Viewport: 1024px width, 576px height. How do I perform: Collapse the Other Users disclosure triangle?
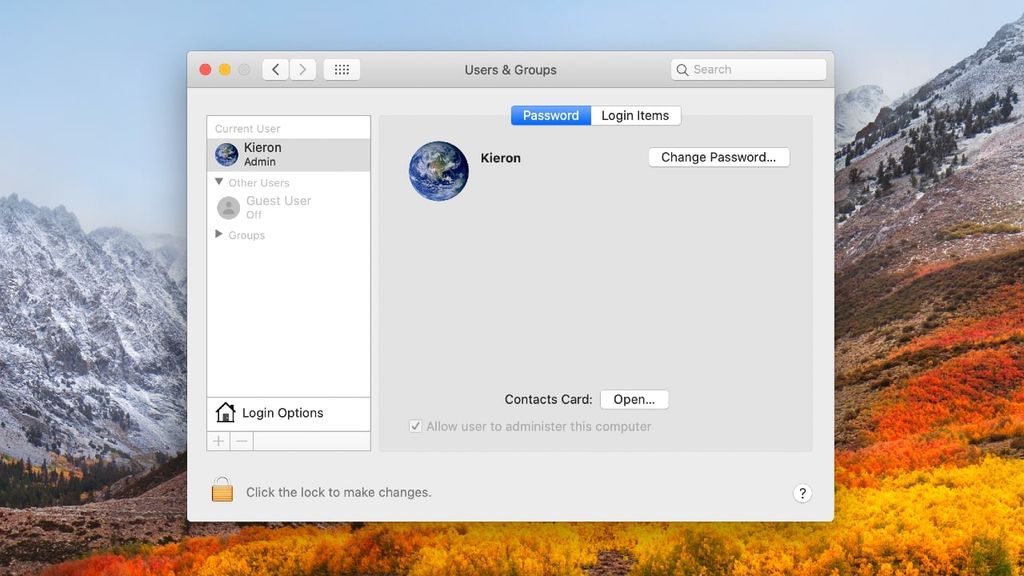pyautogui.click(x=221, y=182)
